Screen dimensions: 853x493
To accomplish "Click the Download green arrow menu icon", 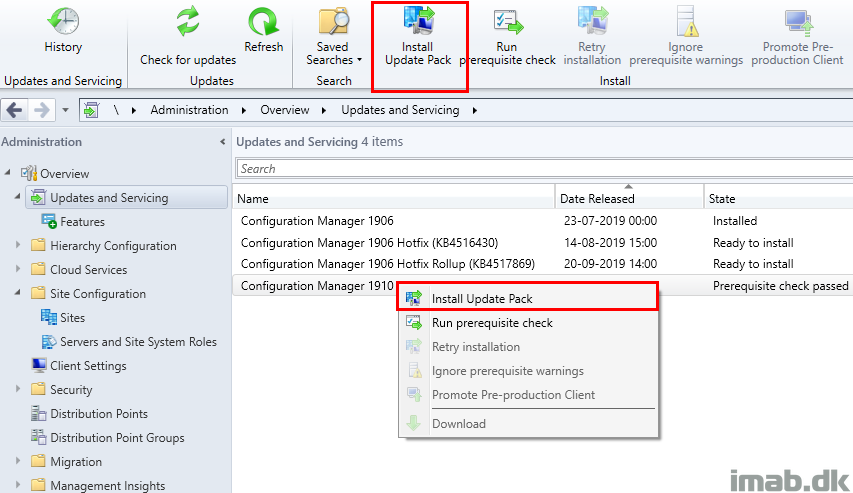I will point(414,423).
